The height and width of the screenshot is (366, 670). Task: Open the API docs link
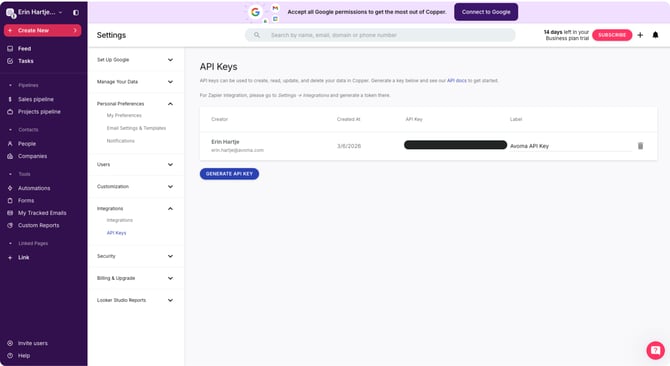[456, 81]
